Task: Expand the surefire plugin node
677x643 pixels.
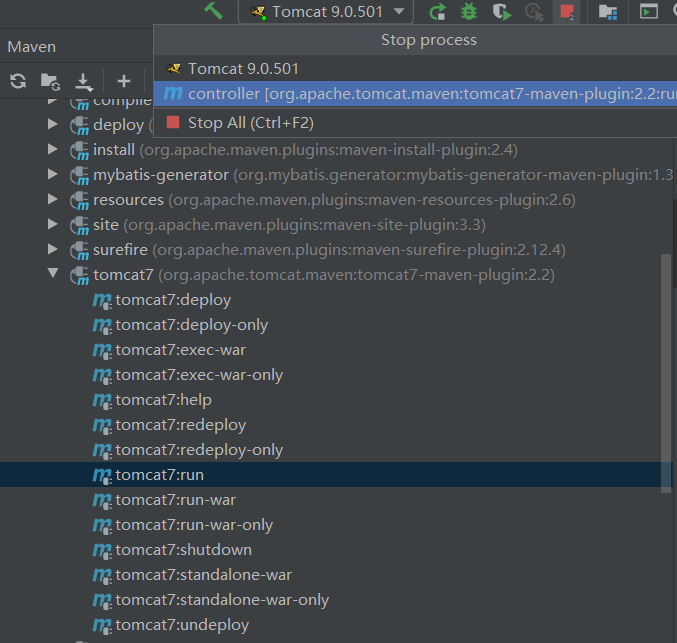Action: tap(53, 249)
